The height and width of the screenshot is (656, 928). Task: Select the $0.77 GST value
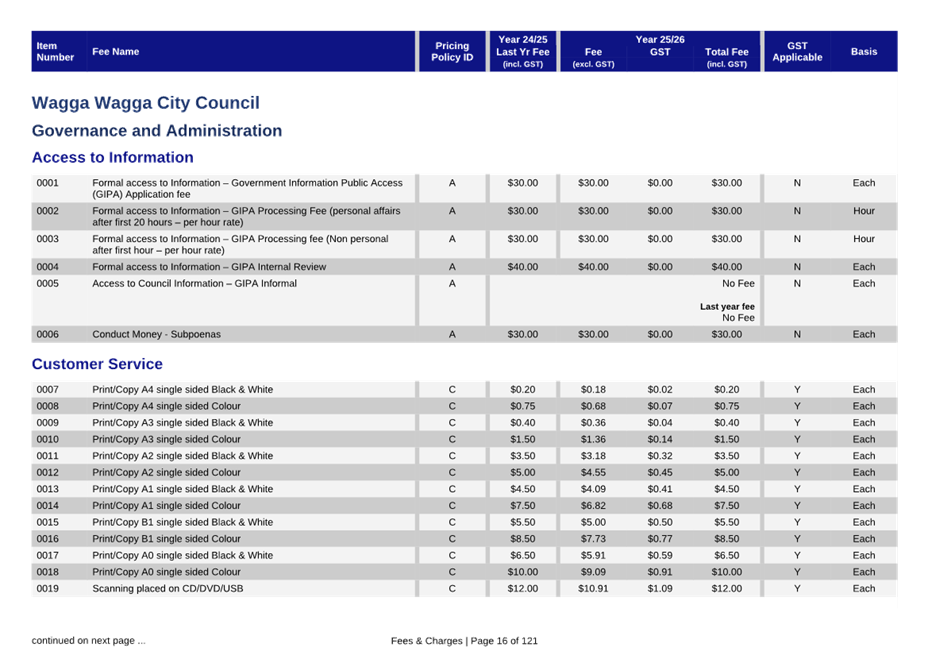(660, 539)
